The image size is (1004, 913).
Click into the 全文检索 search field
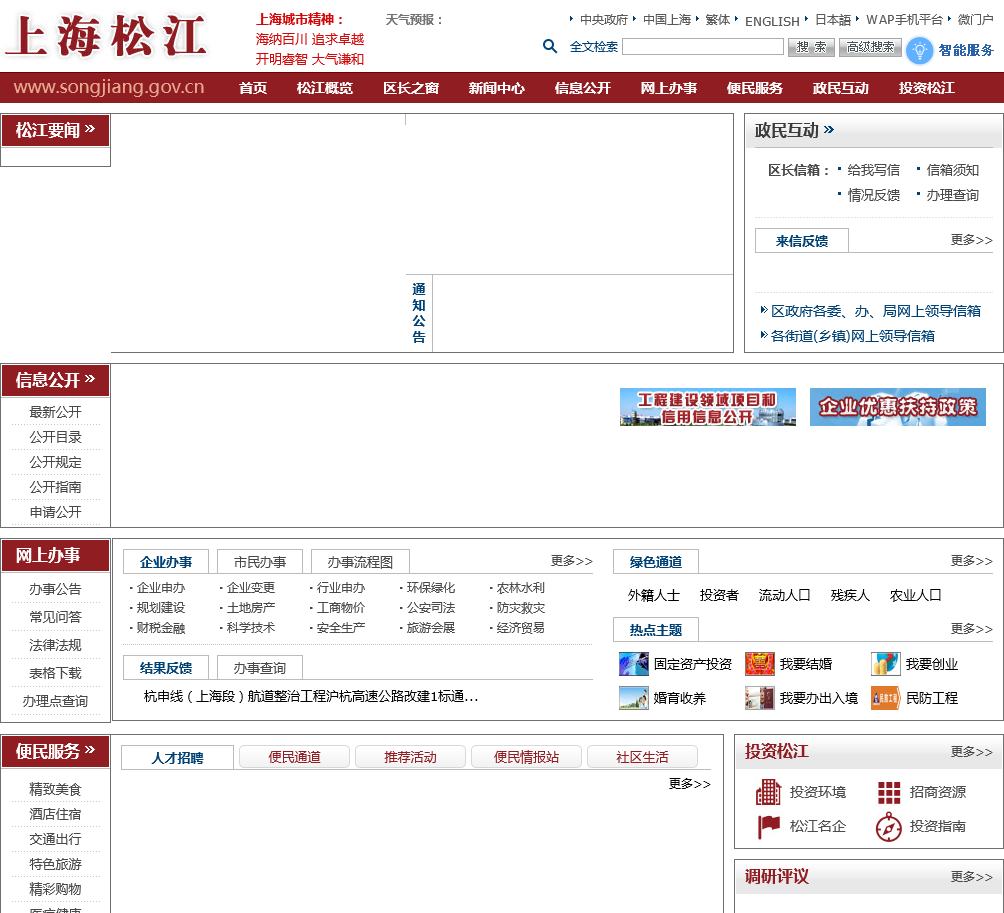coord(702,47)
